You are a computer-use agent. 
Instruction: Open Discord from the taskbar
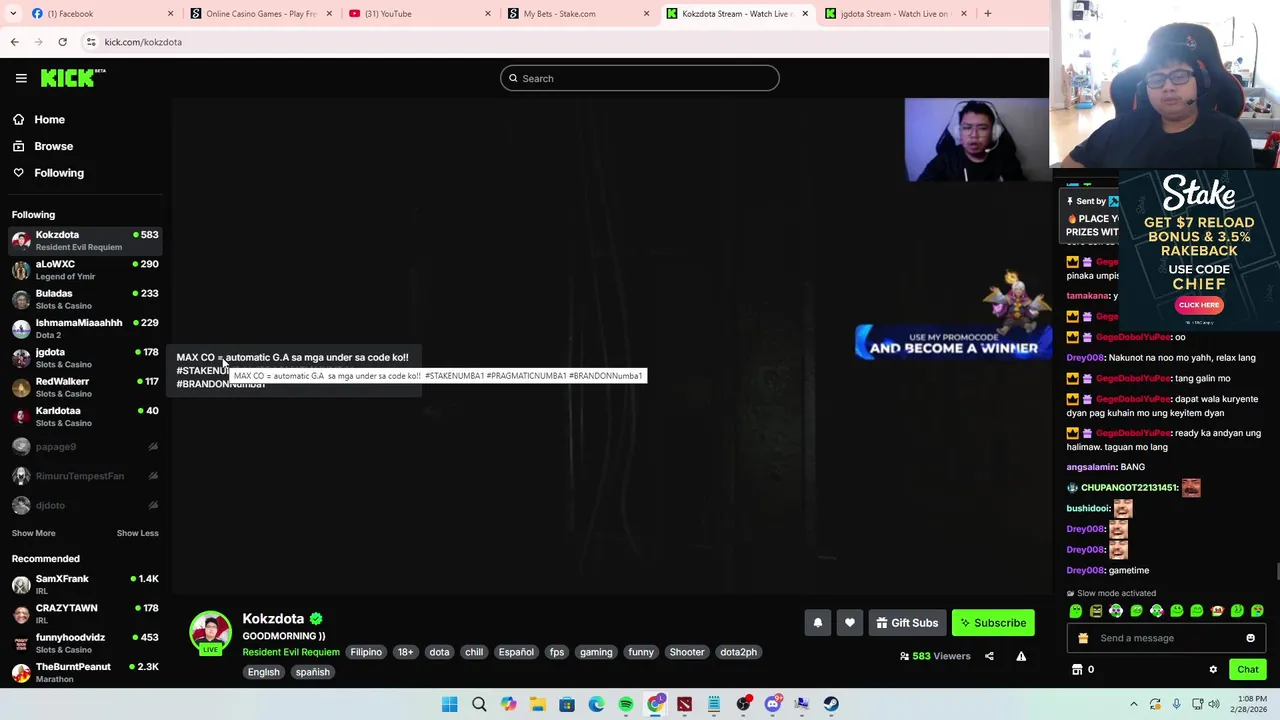(x=772, y=704)
